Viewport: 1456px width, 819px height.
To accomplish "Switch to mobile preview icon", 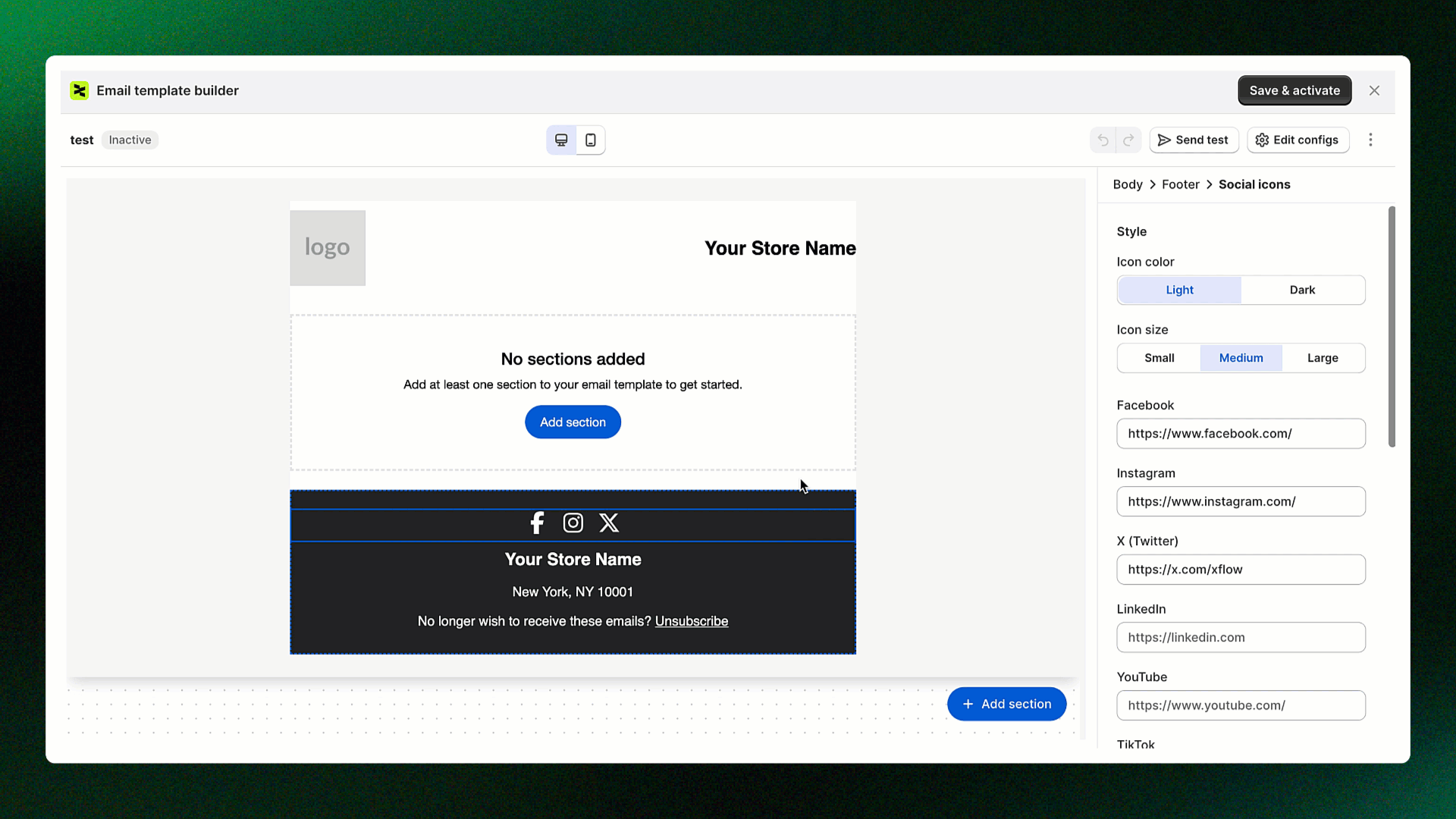I will tap(591, 140).
